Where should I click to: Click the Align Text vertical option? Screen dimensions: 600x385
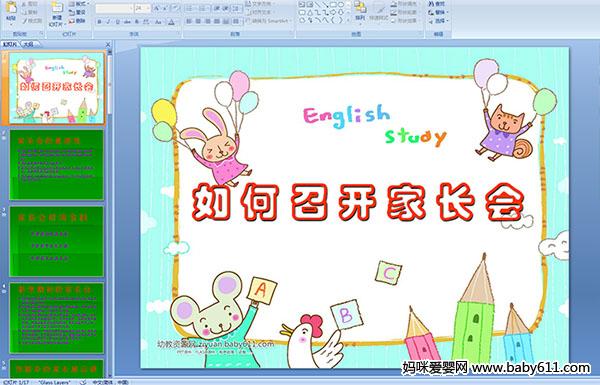pyautogui.click(x=259, y=12)
